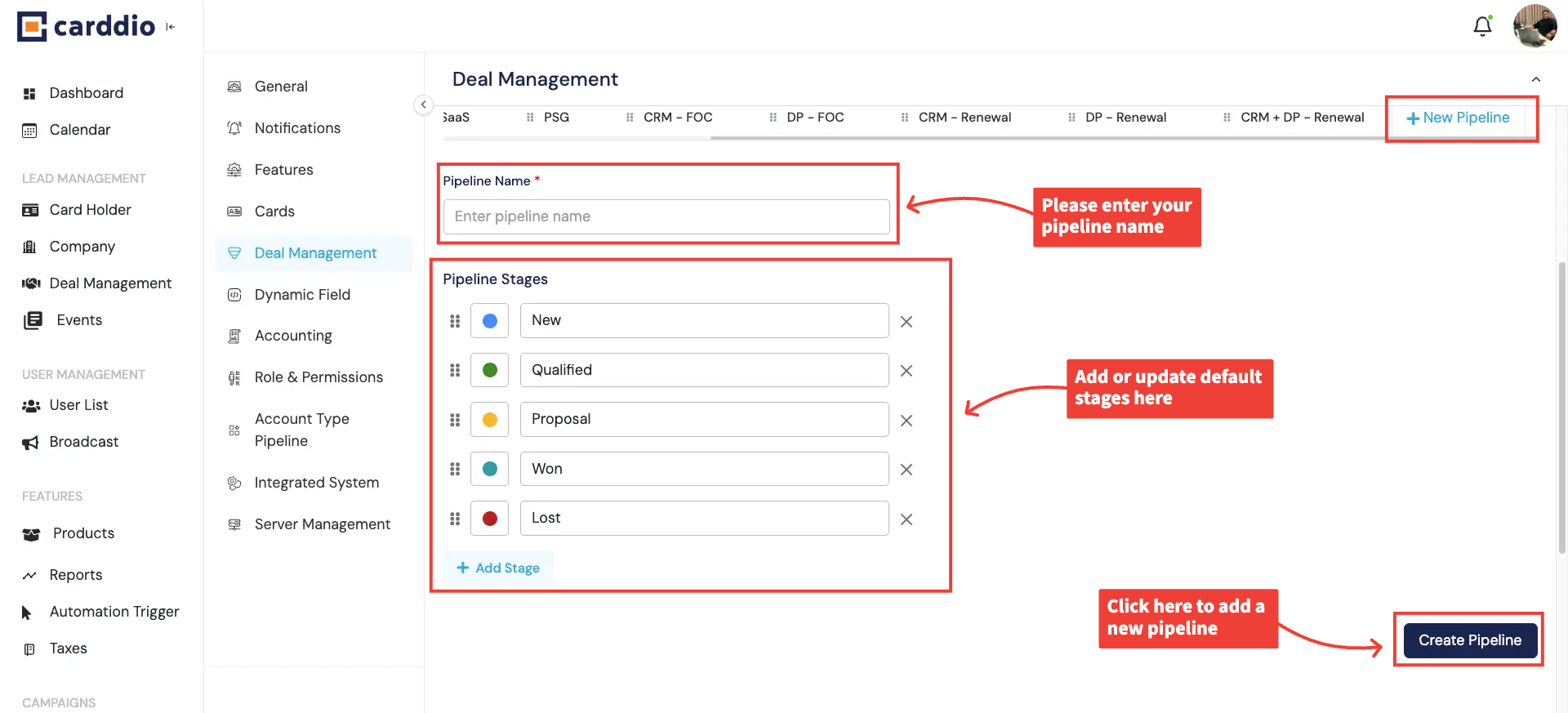Viewport: 1568px width, 713px height.
Task: Click drag handle of Qualified stage
Action: pyautogui.click(x=455, y=370)
